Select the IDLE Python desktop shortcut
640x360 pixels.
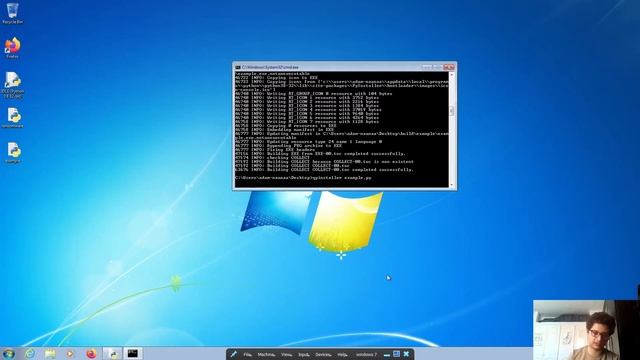click(x=13, y=85)
